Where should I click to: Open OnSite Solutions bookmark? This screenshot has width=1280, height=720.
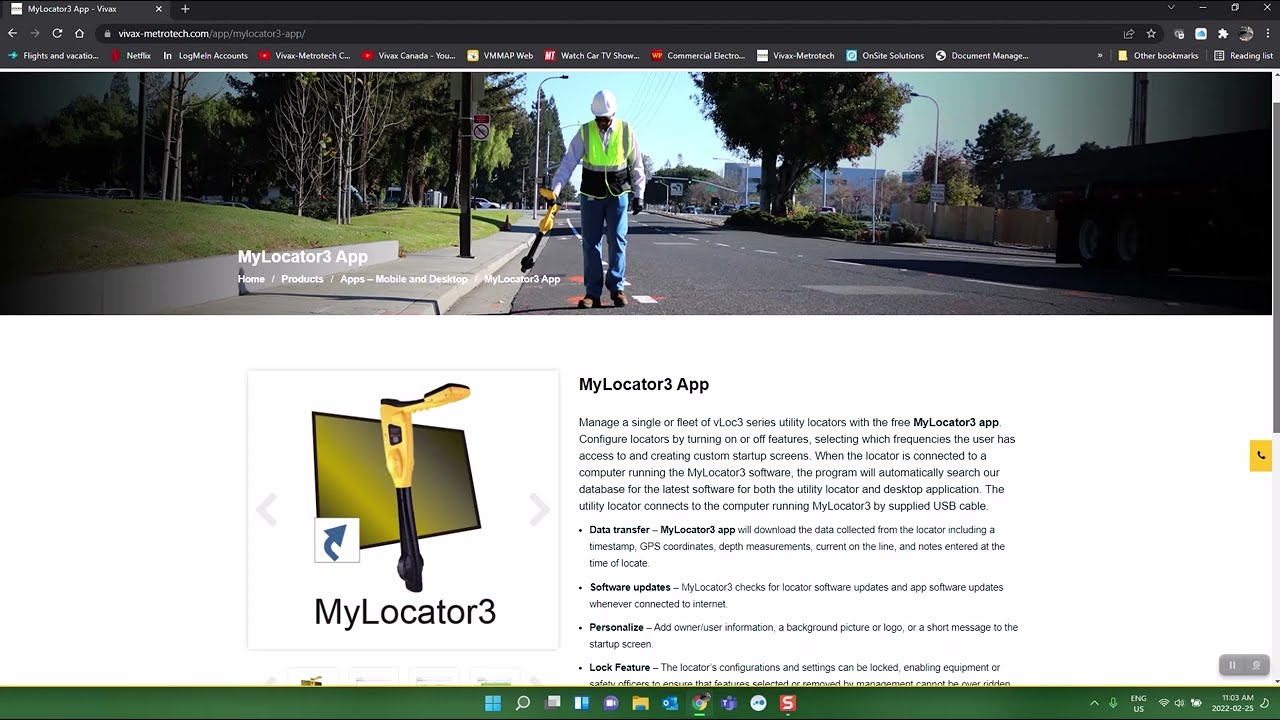coord(885,56)
